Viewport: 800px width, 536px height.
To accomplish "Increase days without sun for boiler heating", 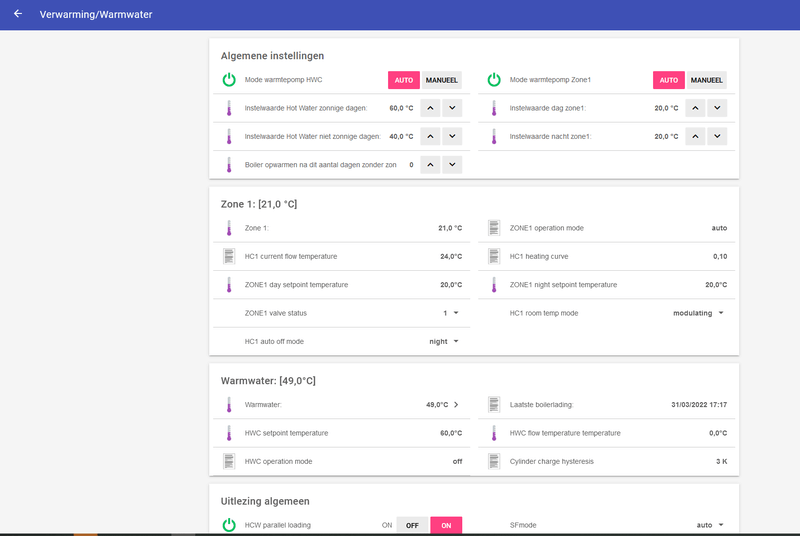I will tap(430, 165).
